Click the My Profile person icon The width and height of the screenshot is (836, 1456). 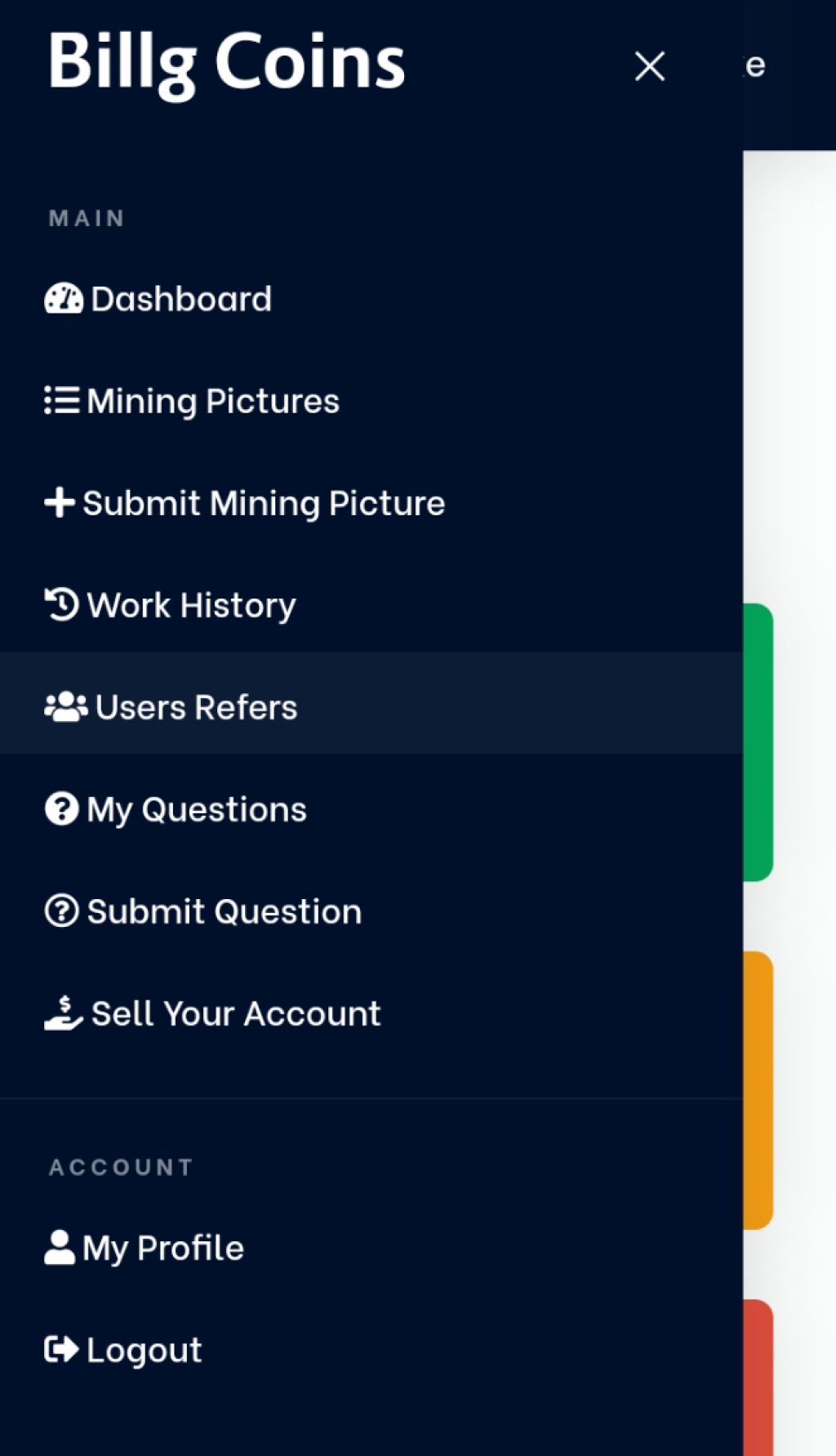[60, 1248]
